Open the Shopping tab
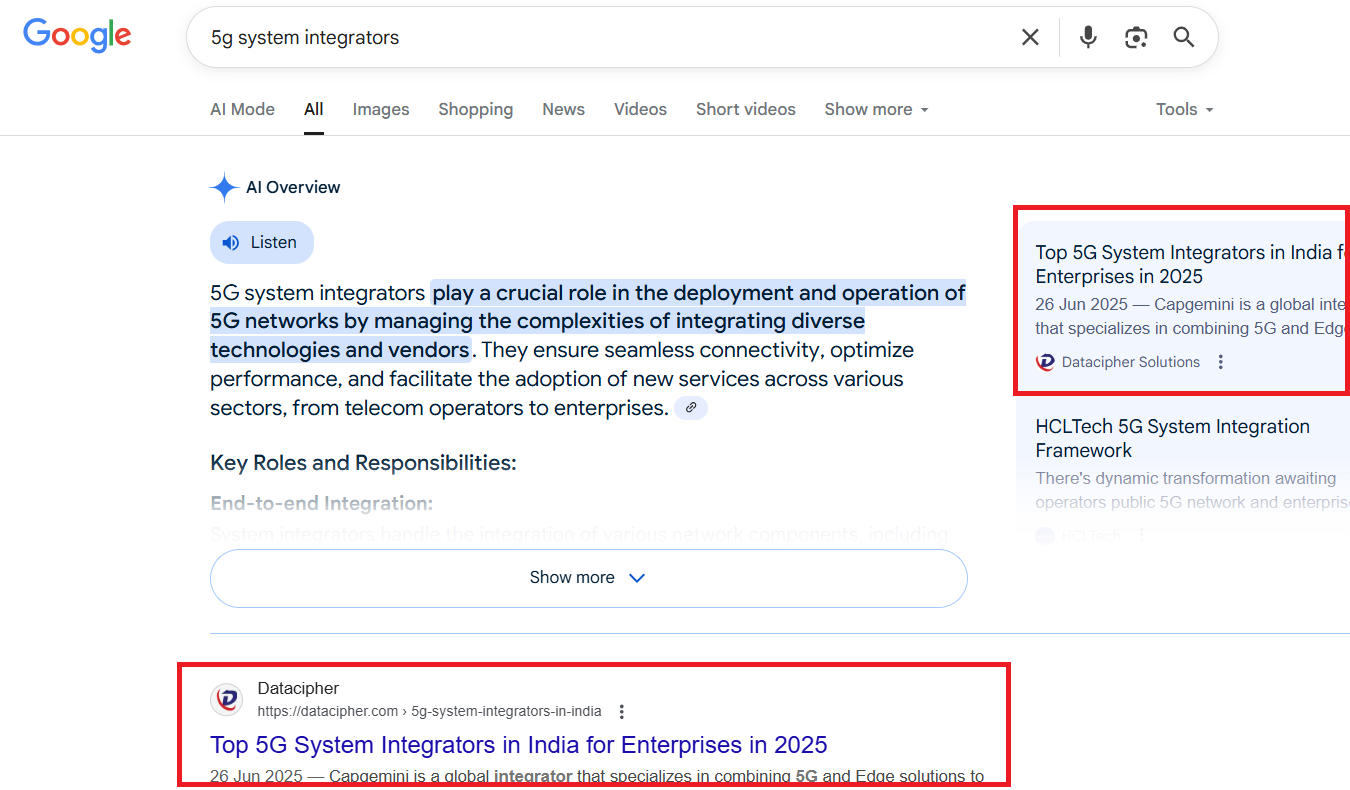Image resolution: width=1350 pixels, height=790 pixels. point(476,109)
